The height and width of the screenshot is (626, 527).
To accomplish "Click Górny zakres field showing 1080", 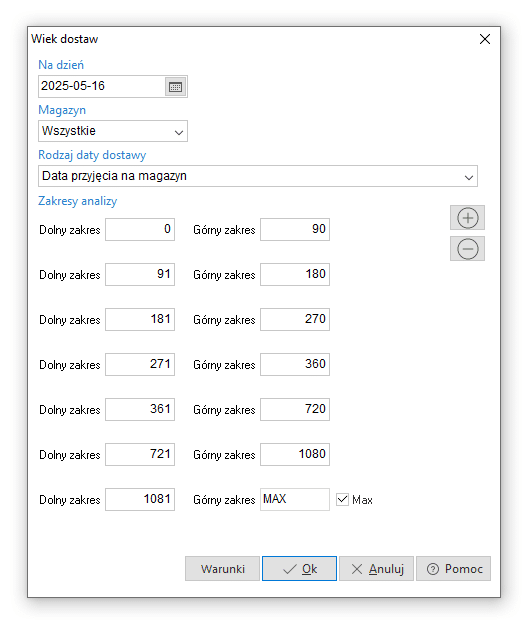I will point(295,454).
